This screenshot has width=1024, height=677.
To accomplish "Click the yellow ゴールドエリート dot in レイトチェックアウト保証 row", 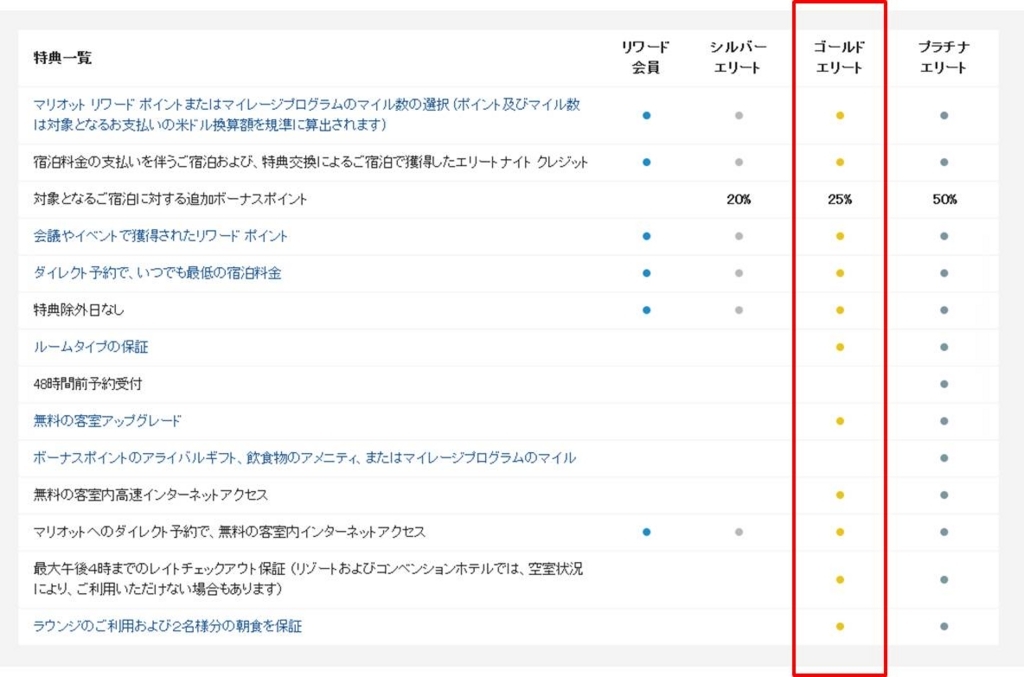I will pos(840,579).
